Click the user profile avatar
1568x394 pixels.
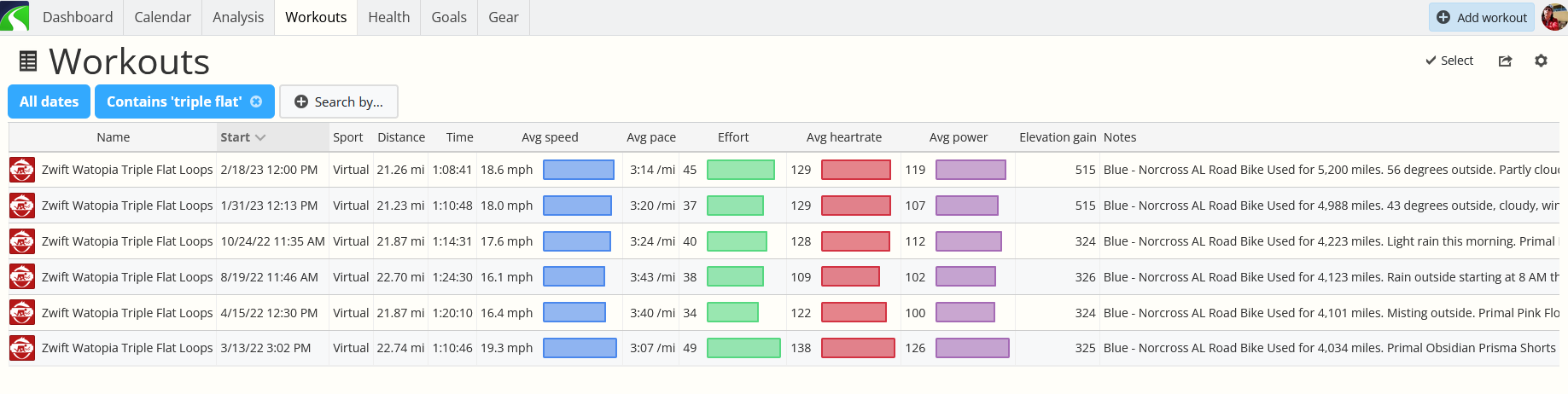1553,17
